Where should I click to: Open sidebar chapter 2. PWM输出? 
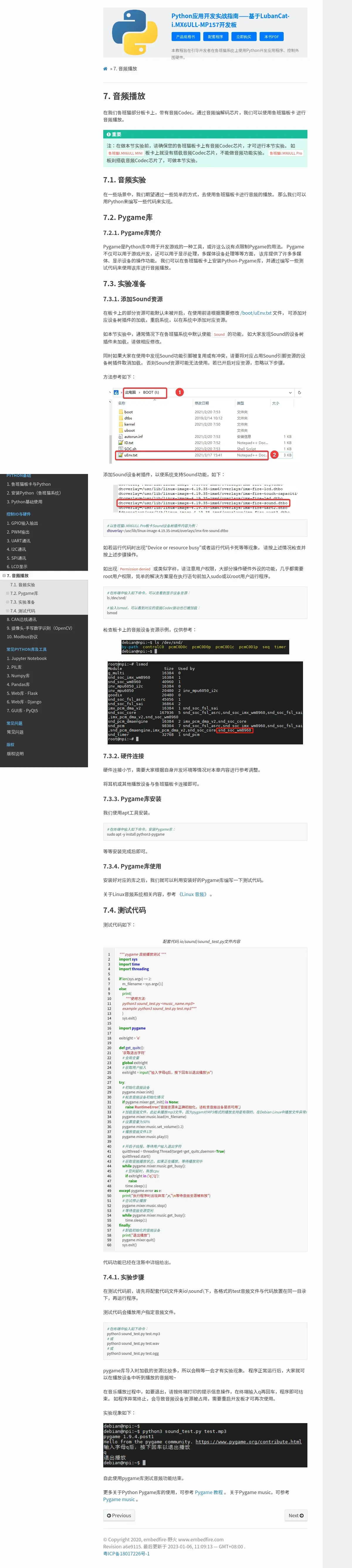18,531
